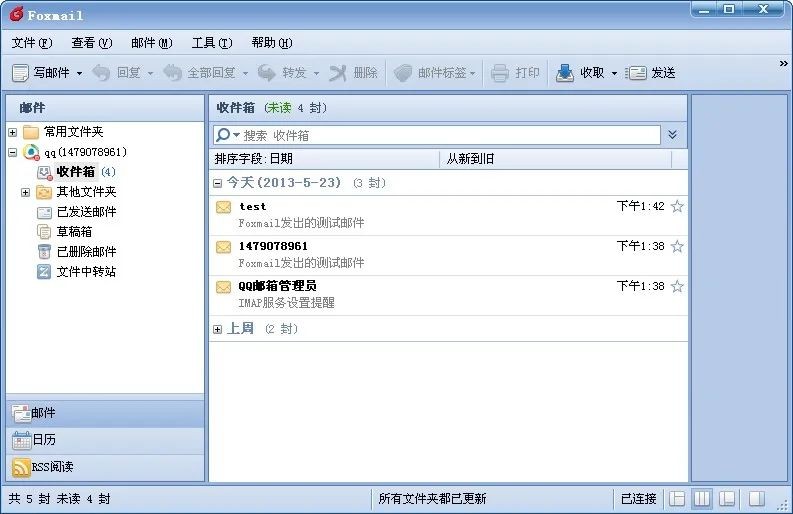Open the 查看 menu
Screen dimensions: 793x514
click(x=91, y=43)
